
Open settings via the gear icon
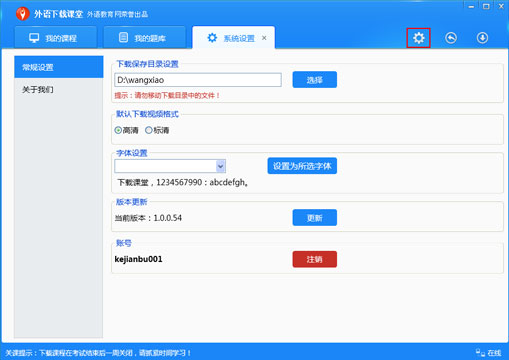(418, 38)
